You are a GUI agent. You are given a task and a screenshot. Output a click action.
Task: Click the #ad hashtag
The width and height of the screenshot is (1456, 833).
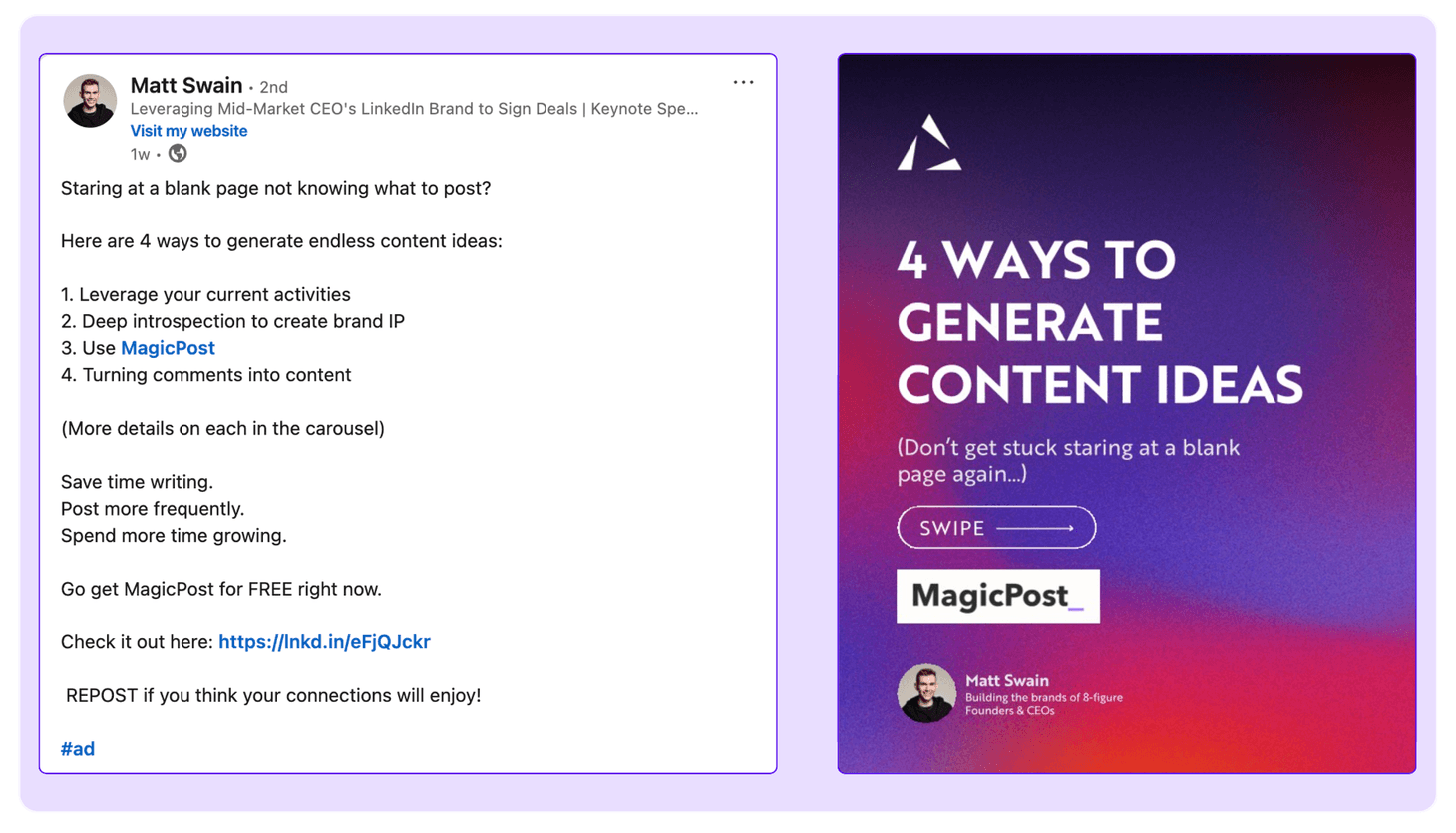tap(78, 749)
